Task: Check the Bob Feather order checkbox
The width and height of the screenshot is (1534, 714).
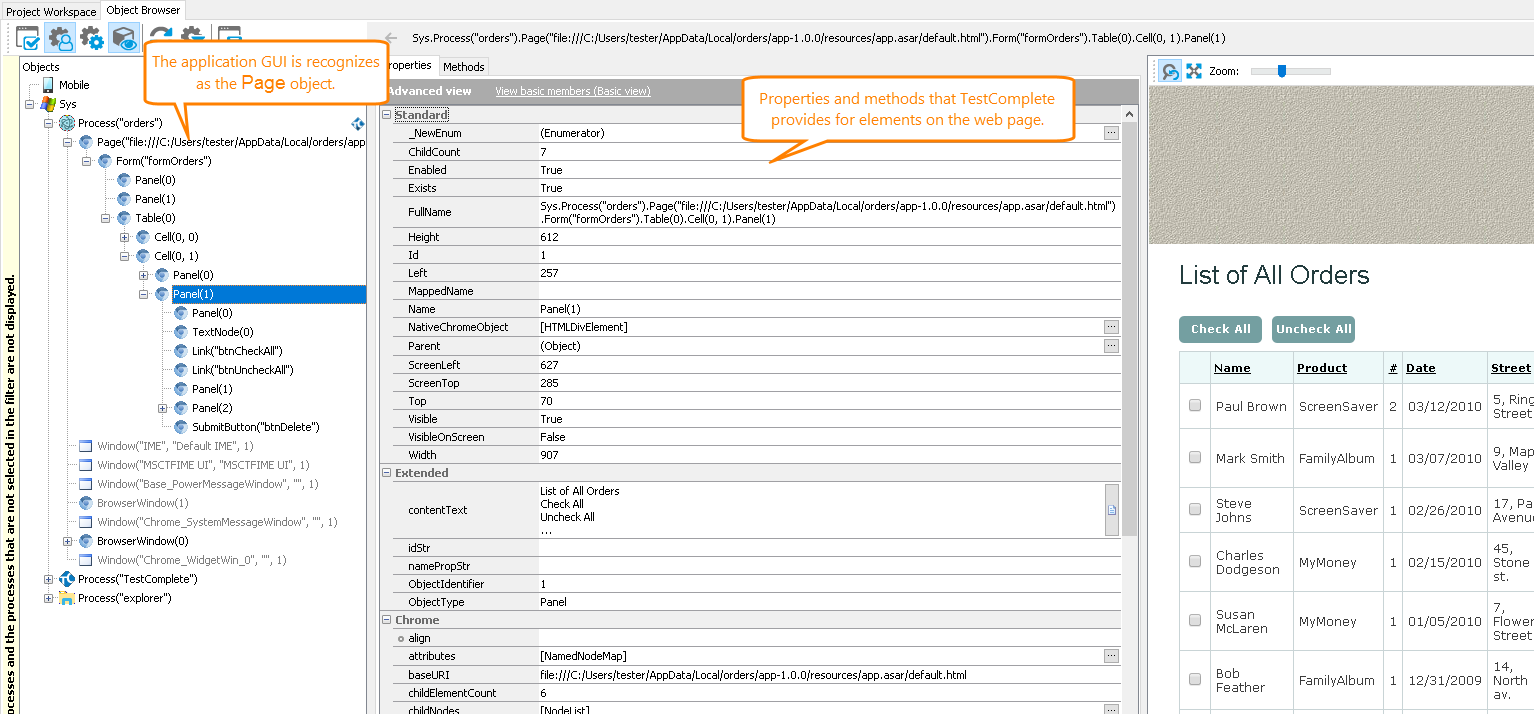Action: pos(1195,679)
